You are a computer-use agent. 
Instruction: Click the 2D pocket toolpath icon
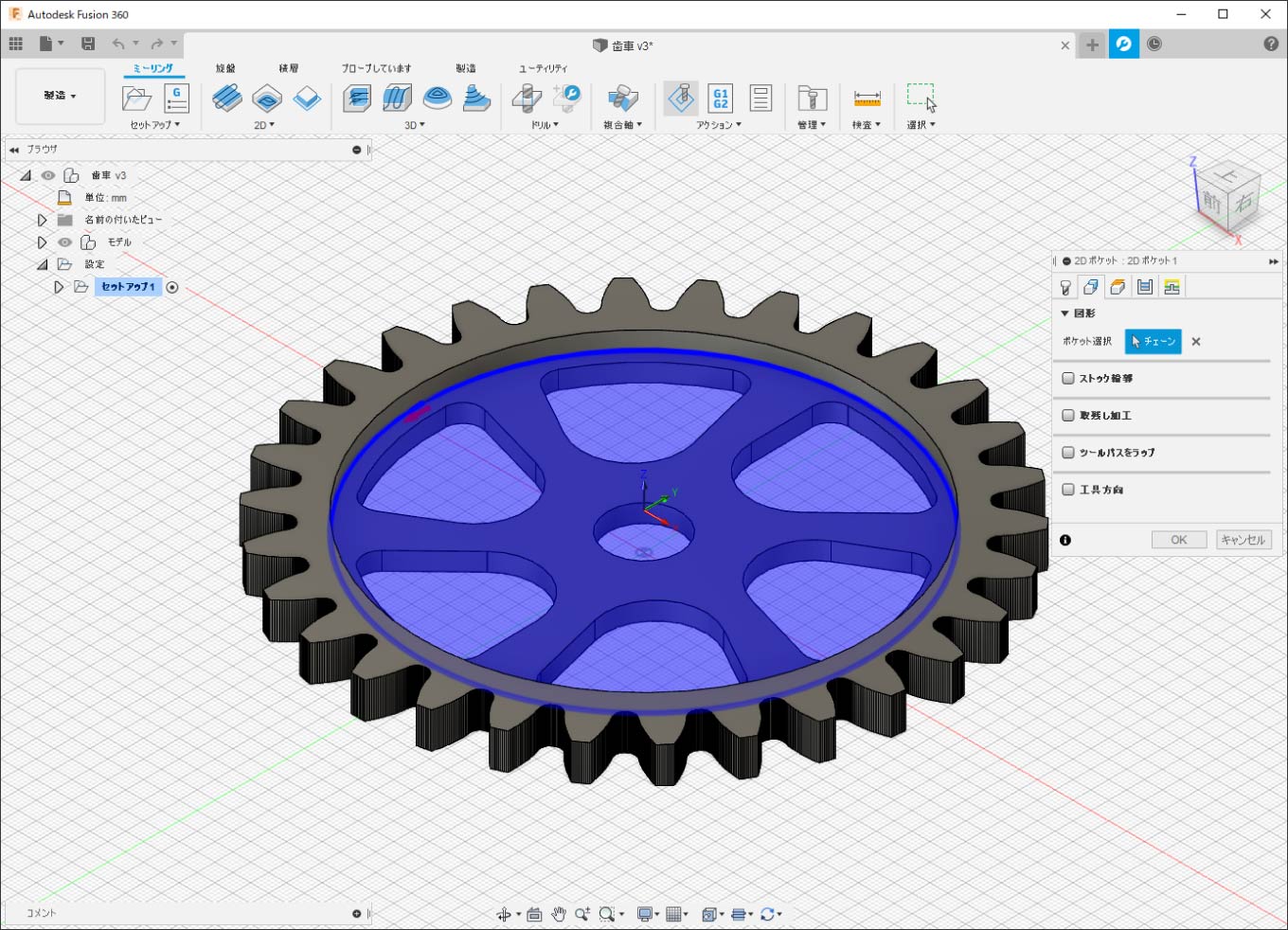tap(267, 98)
